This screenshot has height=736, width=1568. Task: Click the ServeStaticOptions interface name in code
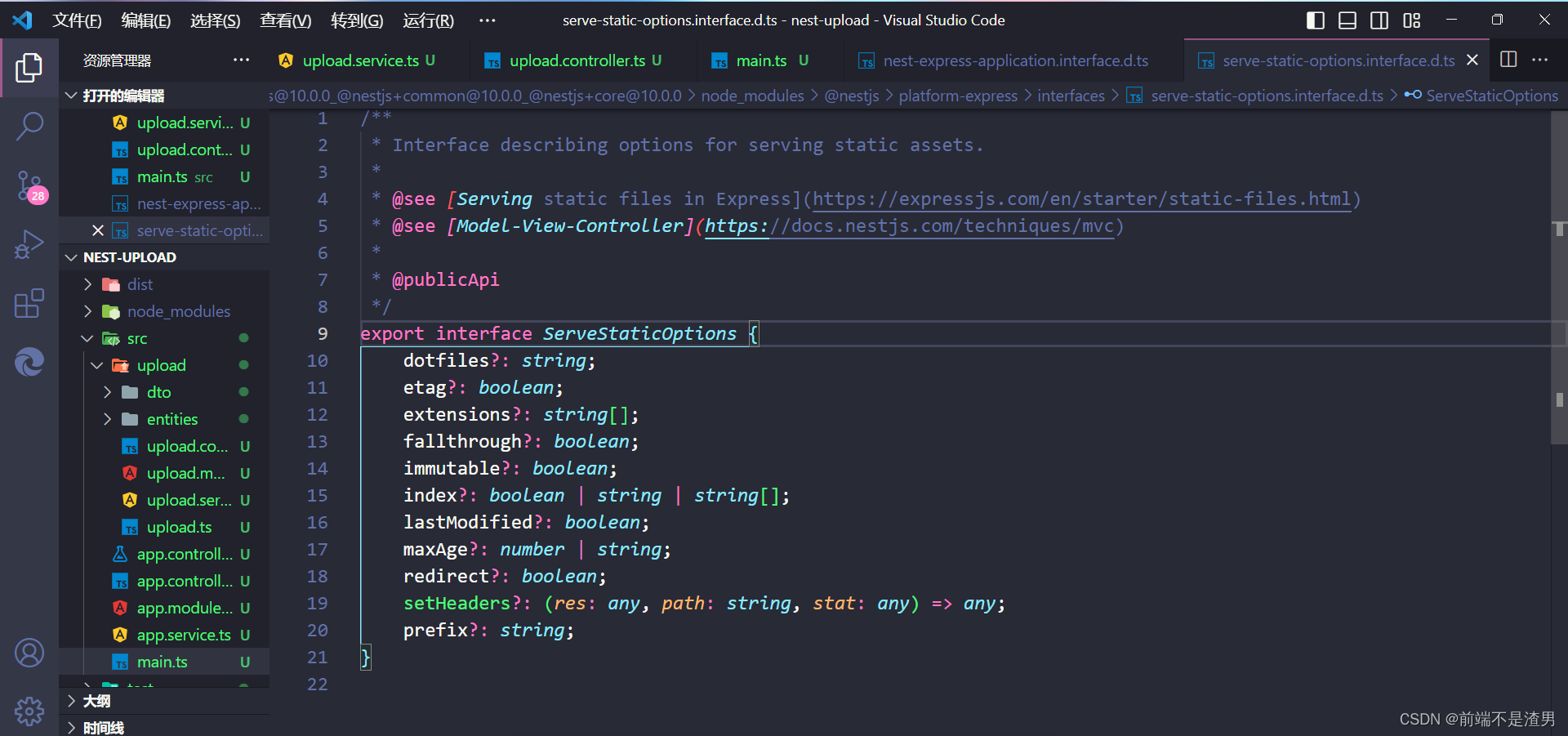(x=639, y=333)
